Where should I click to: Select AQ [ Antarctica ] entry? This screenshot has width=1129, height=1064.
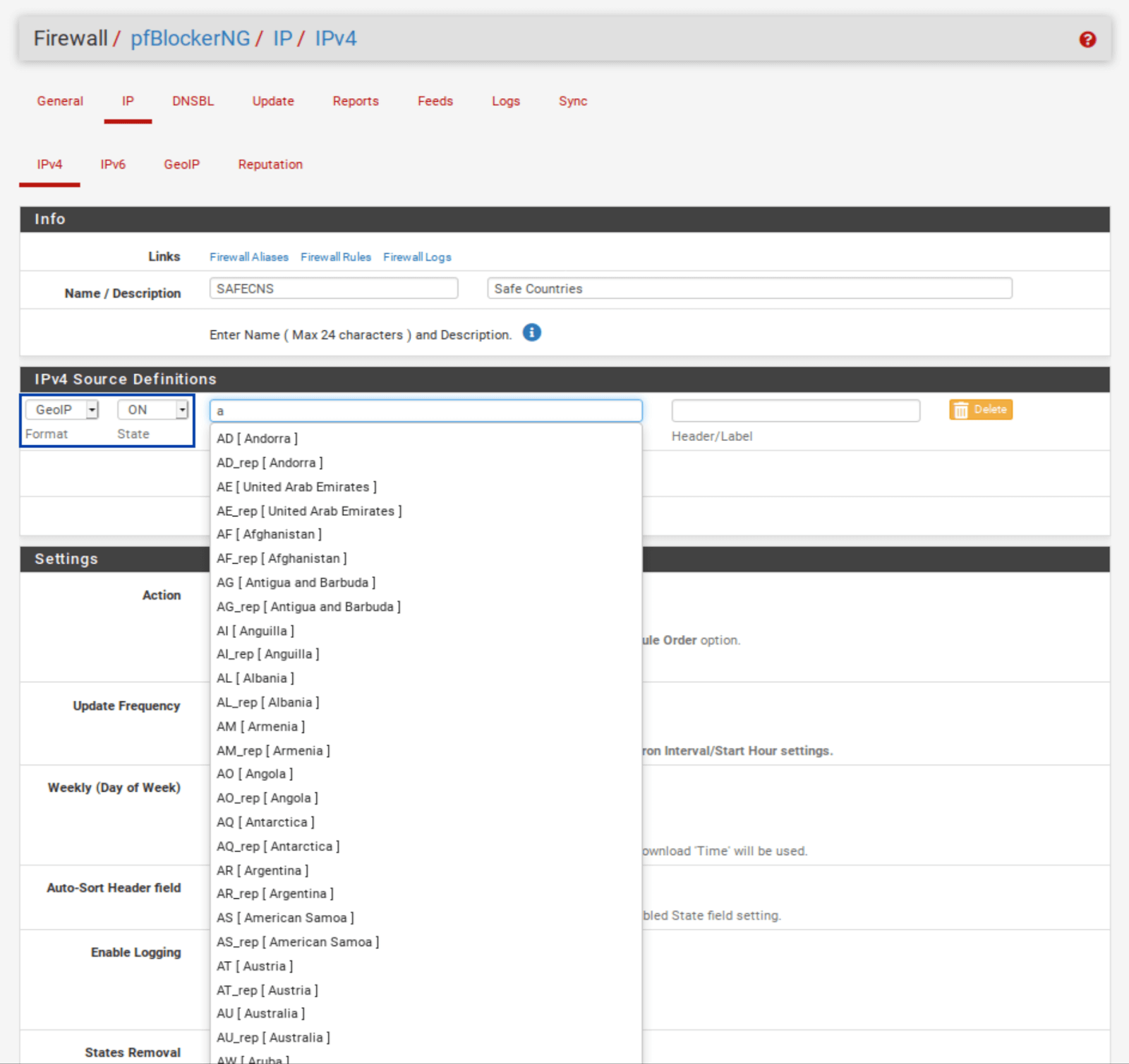pos(426,822)
